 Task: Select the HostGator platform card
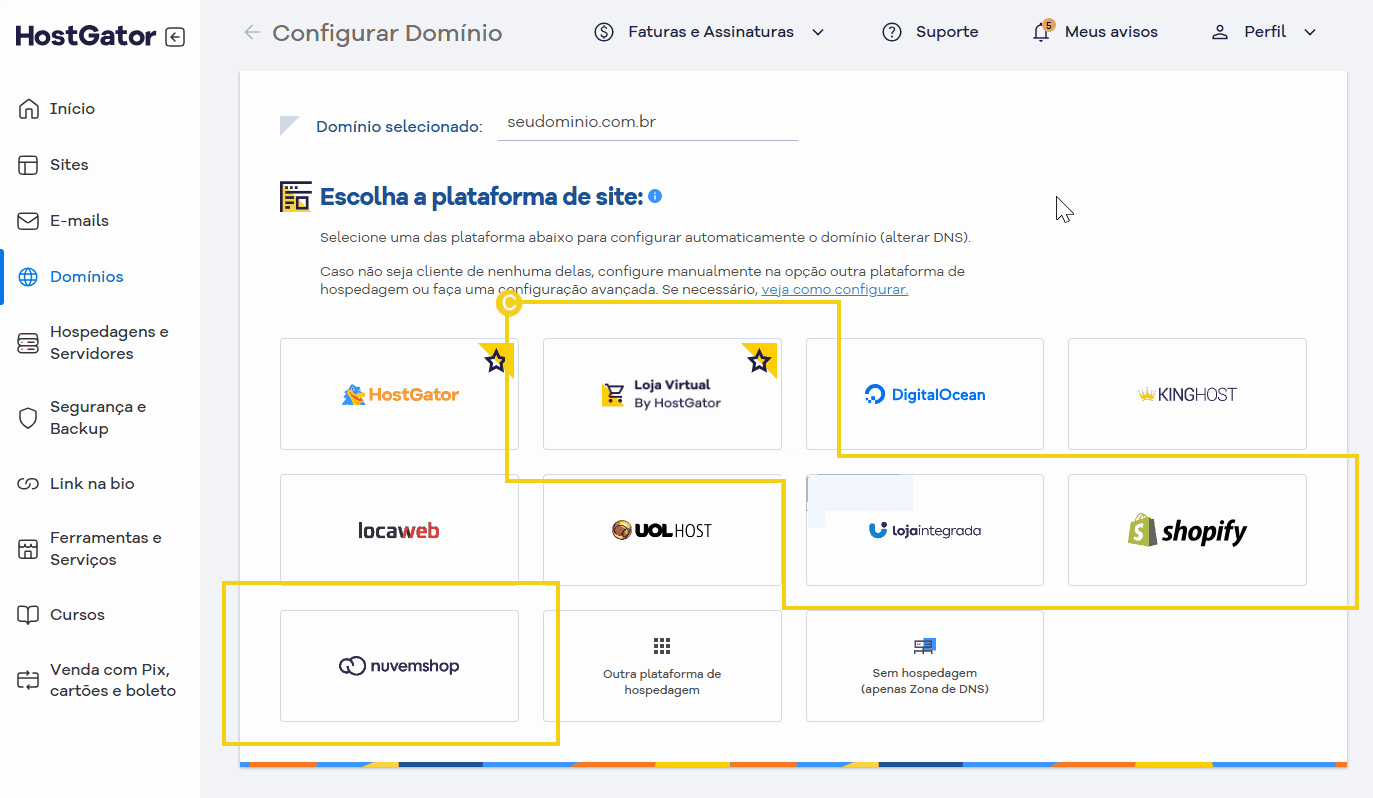(399, 394)
